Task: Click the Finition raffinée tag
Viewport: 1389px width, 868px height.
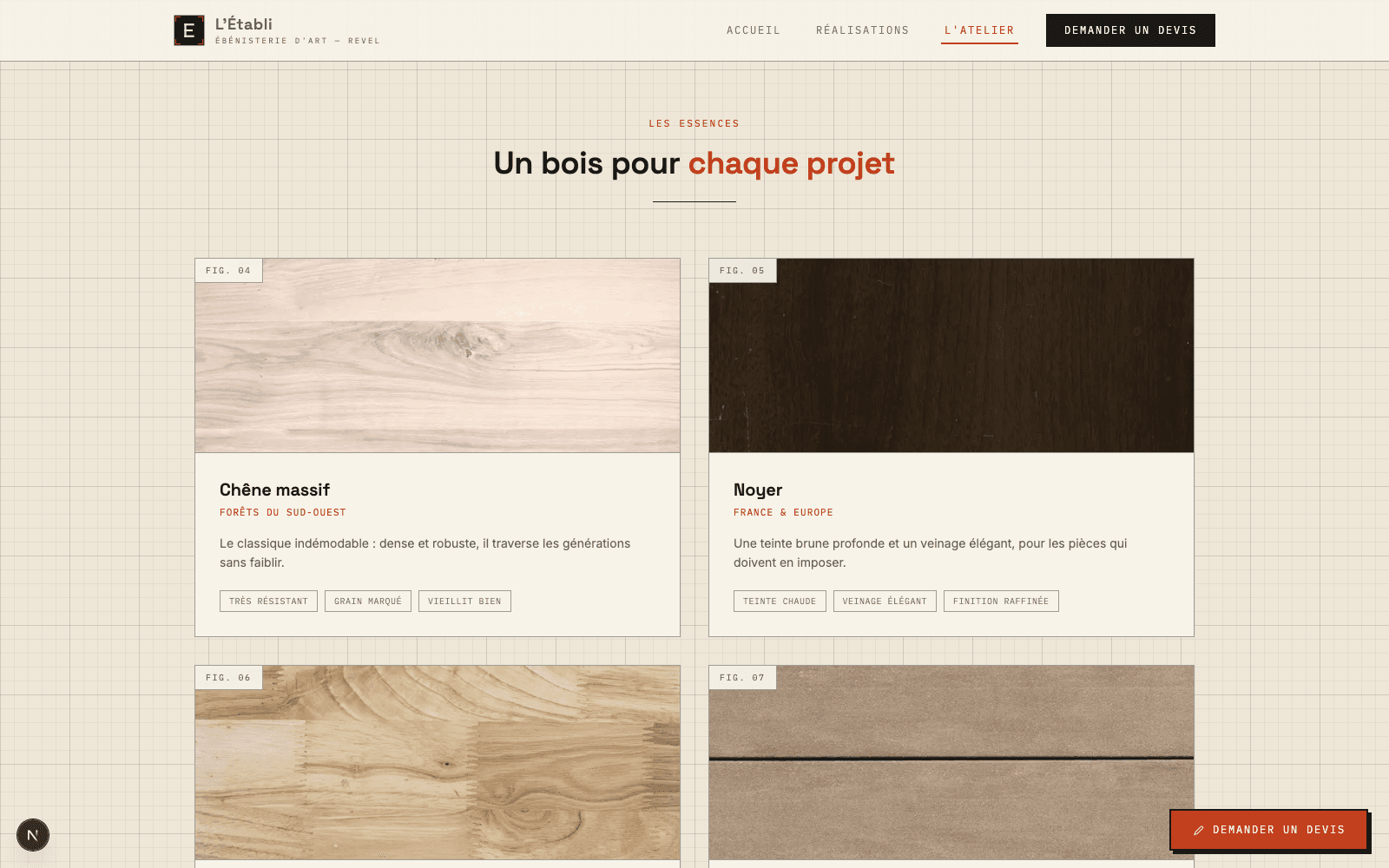Action: point(1001,602)
